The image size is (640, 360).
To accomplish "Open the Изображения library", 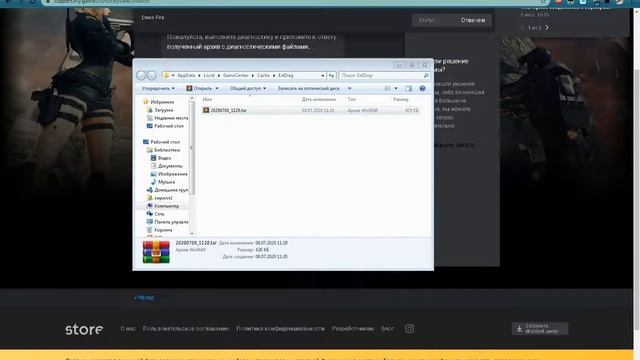I will pos(169,174).
